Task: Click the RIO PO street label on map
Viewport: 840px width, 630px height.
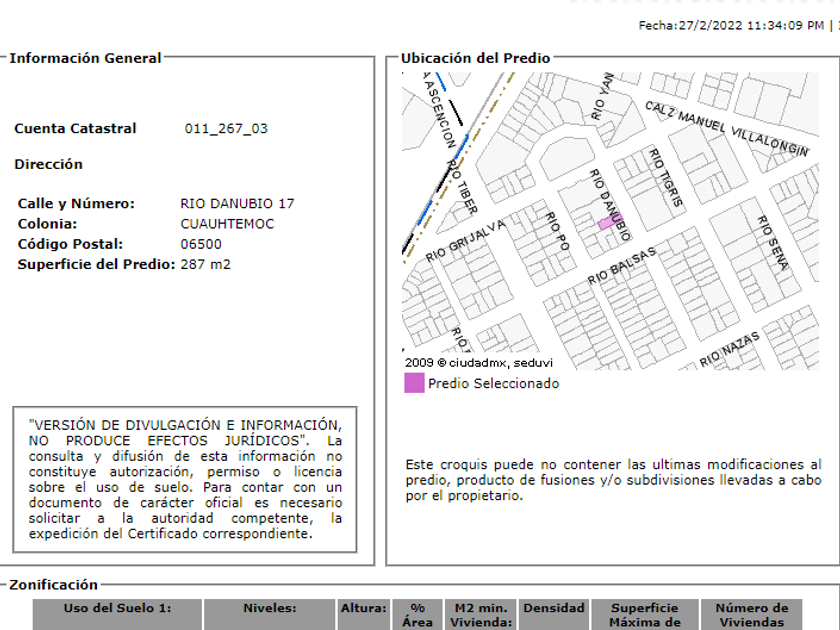Action: coord(558,231)
